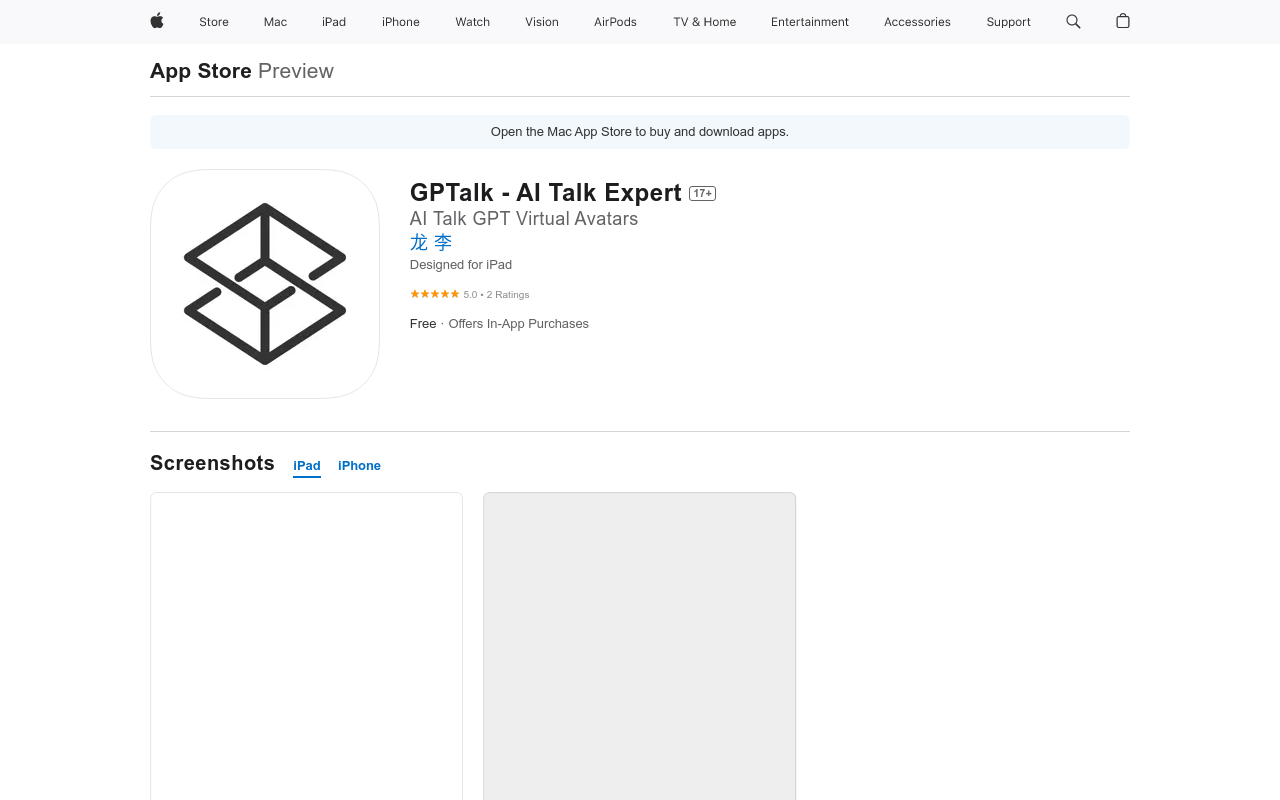
Task: Open the shopping bag icon
Action: tap(1123, 21)
